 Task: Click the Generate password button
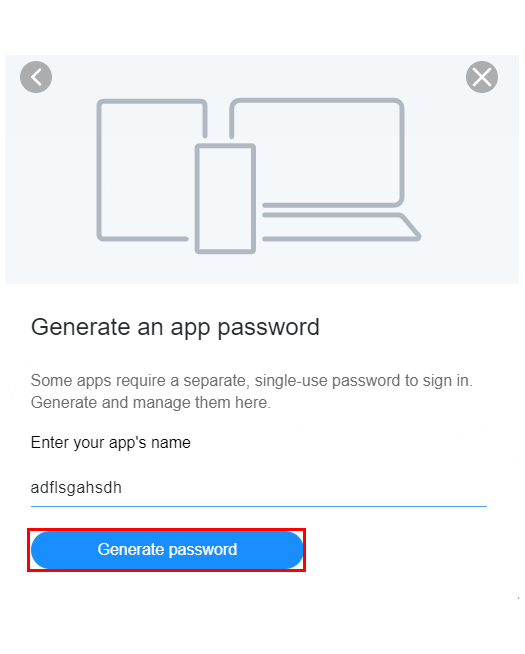[167, 550]
